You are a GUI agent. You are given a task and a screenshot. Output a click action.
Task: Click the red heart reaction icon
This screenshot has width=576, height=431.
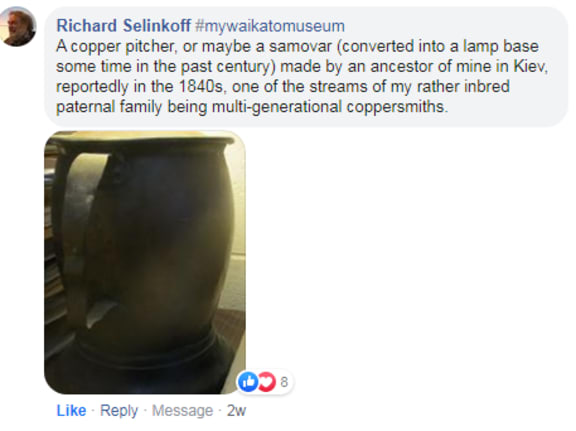267,382
